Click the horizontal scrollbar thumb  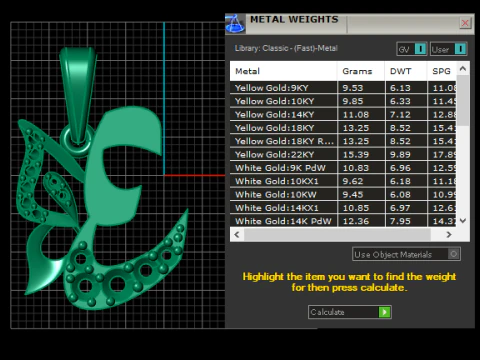[x=337, y=235]
